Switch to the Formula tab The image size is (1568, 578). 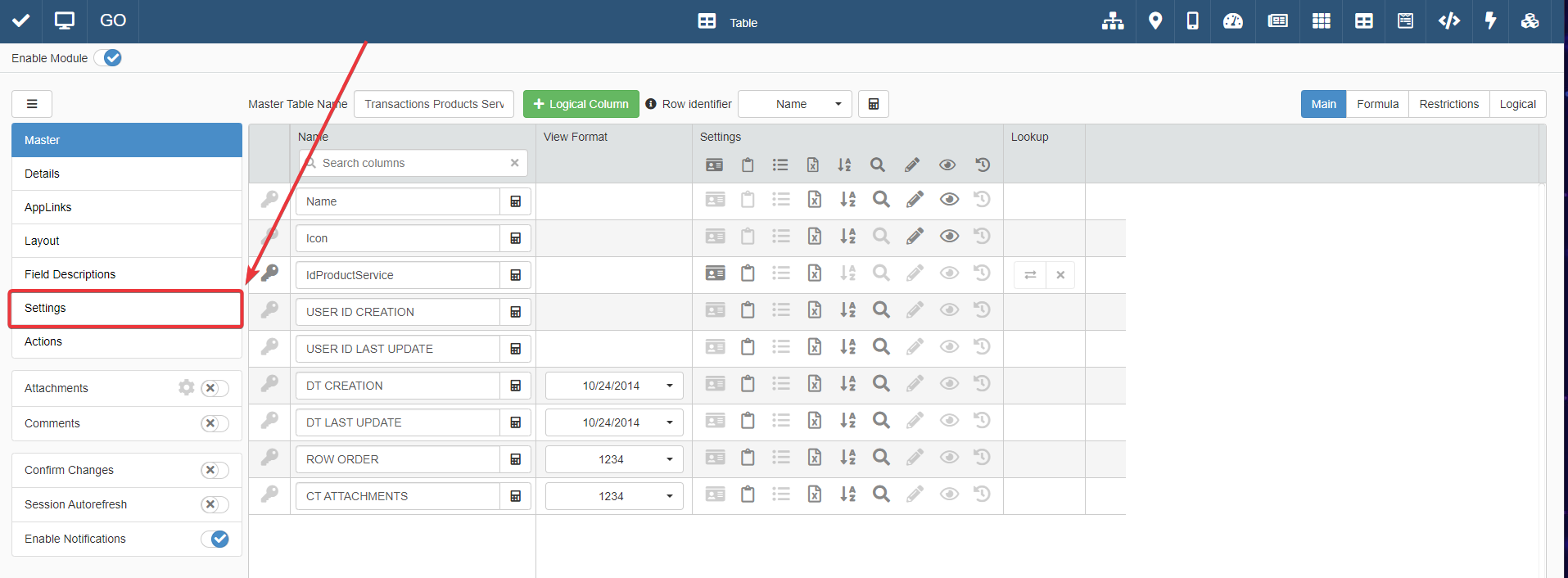[x=1377, y=104]
